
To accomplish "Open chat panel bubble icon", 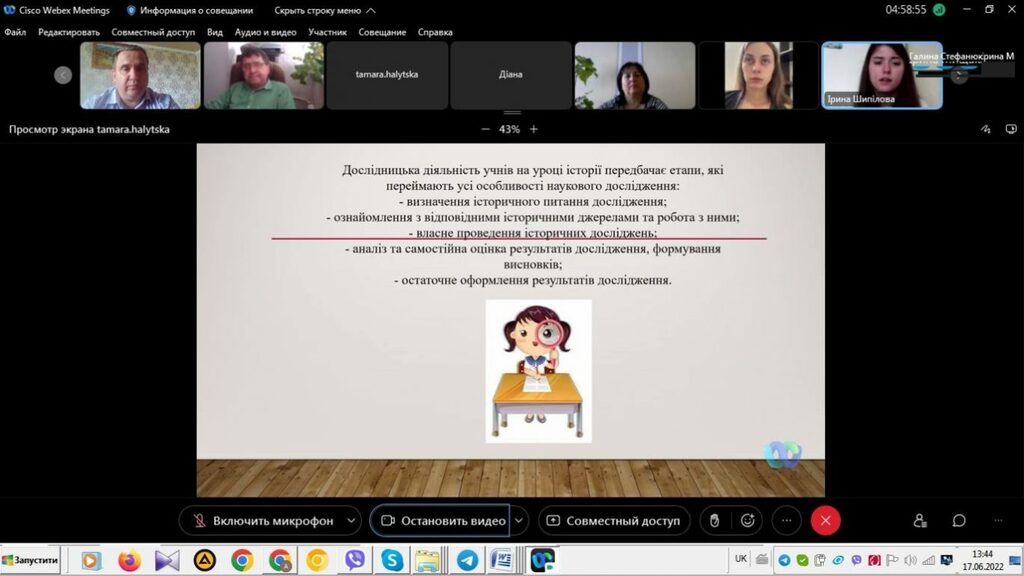I will pyautogui.click(x=959, y=521).
